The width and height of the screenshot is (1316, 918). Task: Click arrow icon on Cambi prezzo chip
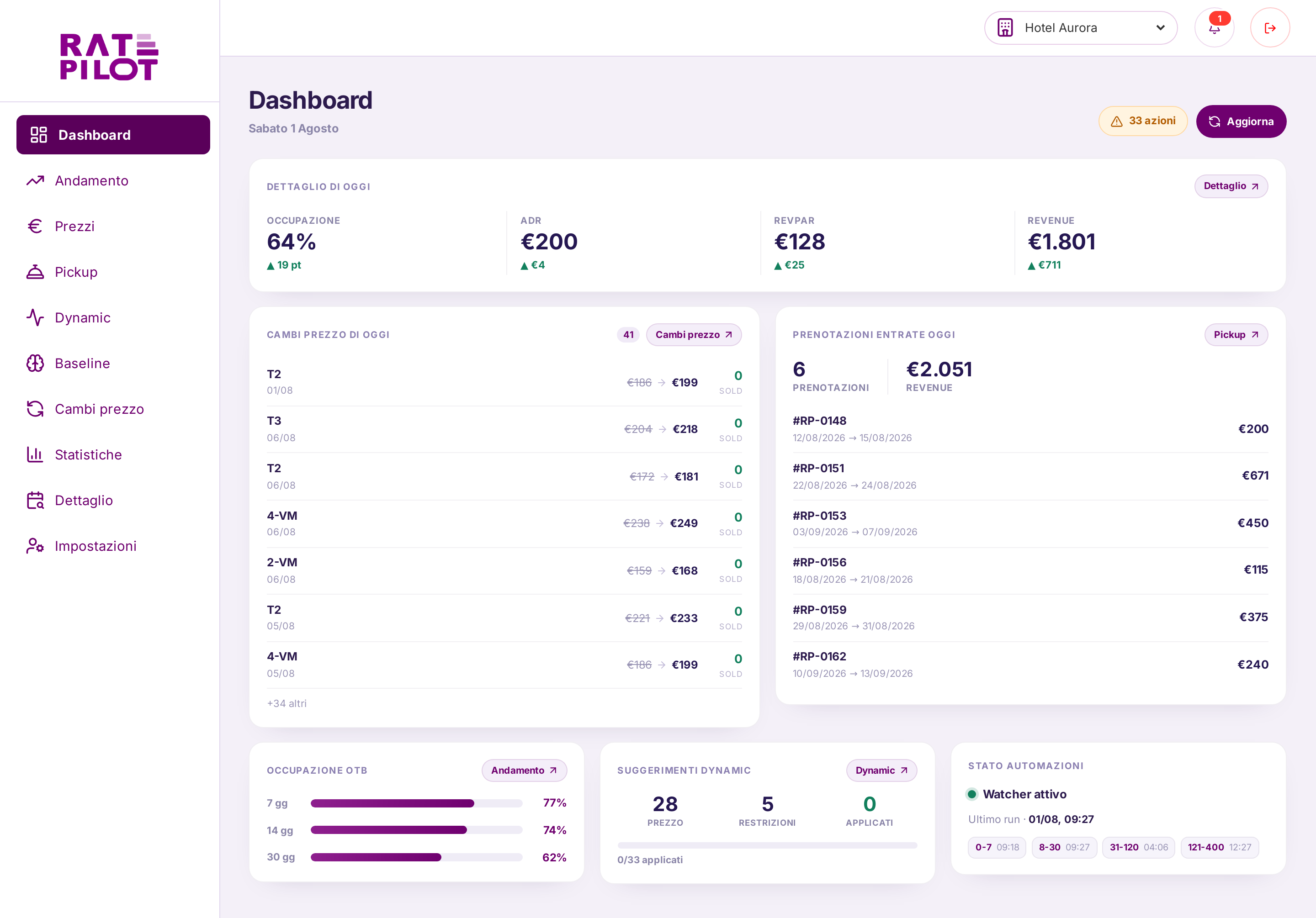[x=728, y=335]
